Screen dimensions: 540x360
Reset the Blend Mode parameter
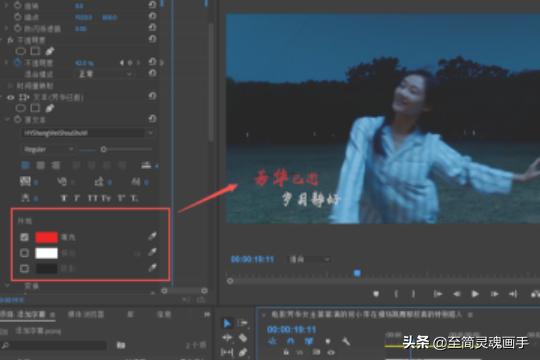(153, 73)
